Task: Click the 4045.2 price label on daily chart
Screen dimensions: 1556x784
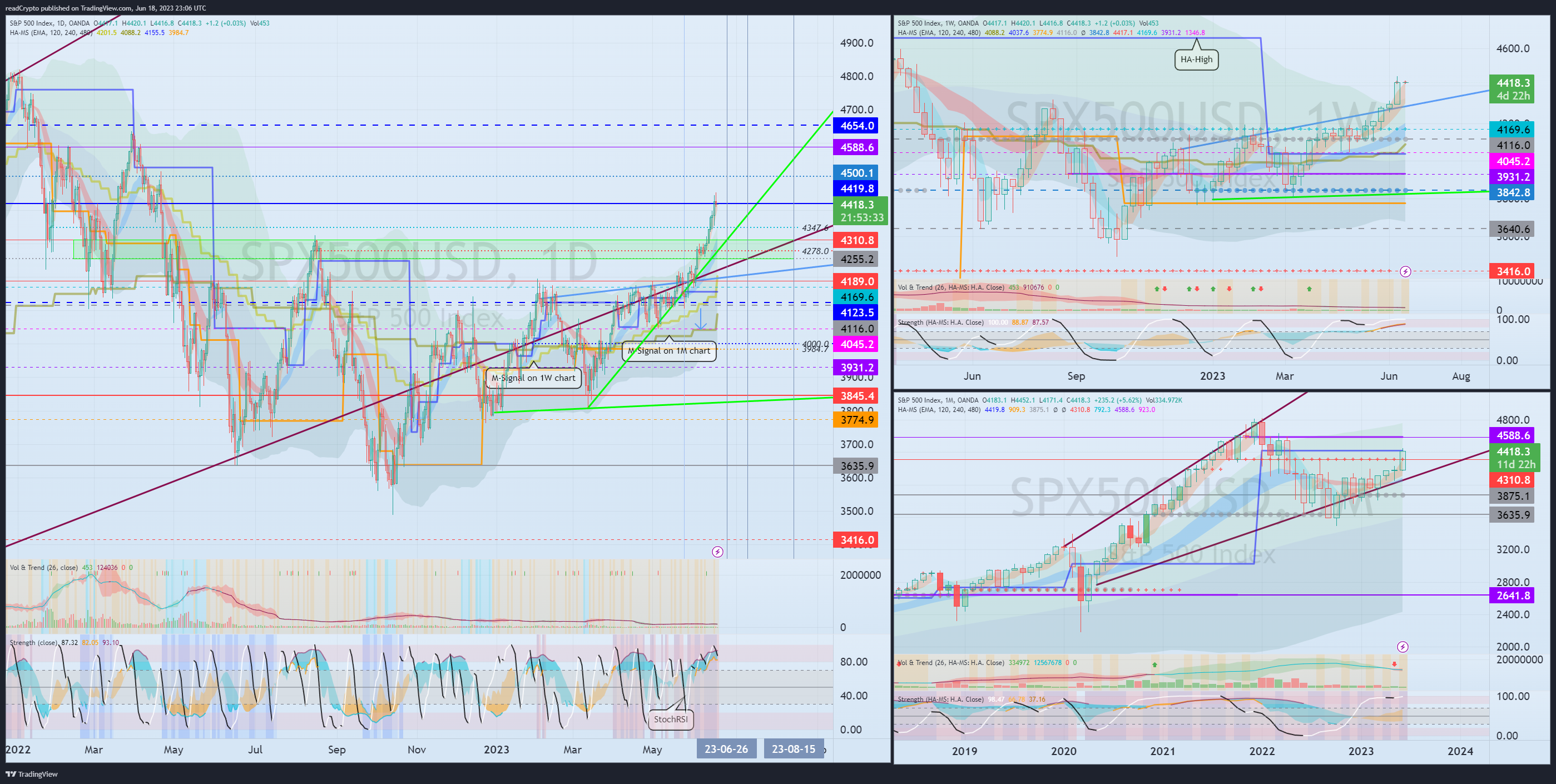Action: coord(856,344)
